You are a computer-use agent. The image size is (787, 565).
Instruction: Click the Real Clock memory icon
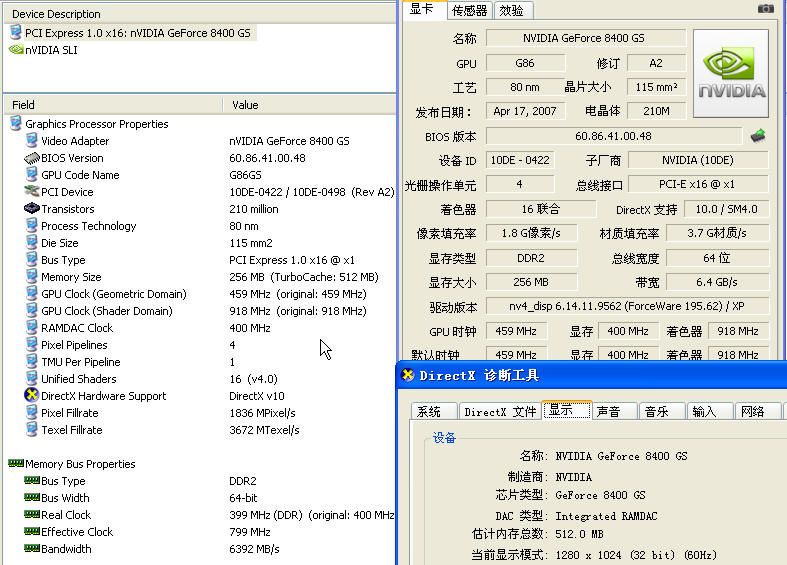point(32,514)
